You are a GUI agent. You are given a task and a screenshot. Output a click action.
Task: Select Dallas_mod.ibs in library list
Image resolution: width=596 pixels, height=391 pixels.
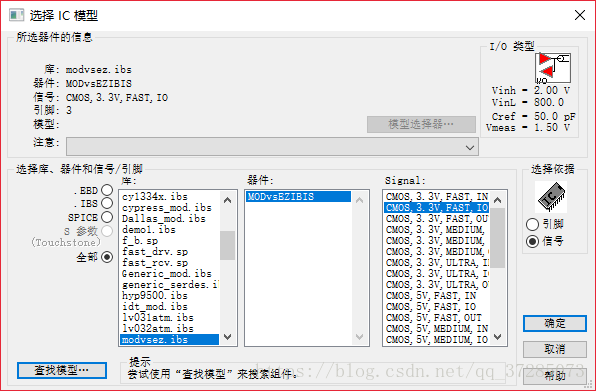tap(170, 218)
